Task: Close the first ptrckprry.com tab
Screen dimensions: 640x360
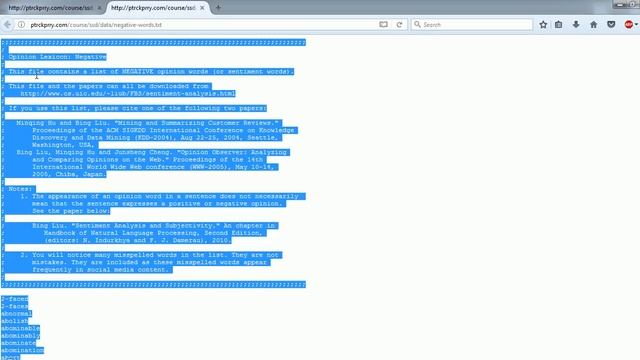Action: click(x=99, y=8)
